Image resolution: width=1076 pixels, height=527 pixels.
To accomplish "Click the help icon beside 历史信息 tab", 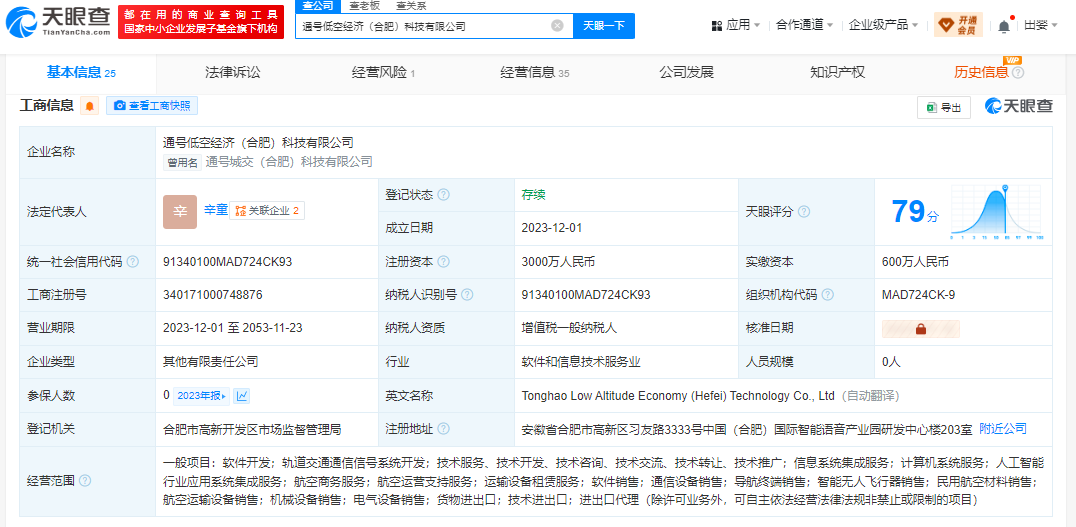I will pos(1018,73).
